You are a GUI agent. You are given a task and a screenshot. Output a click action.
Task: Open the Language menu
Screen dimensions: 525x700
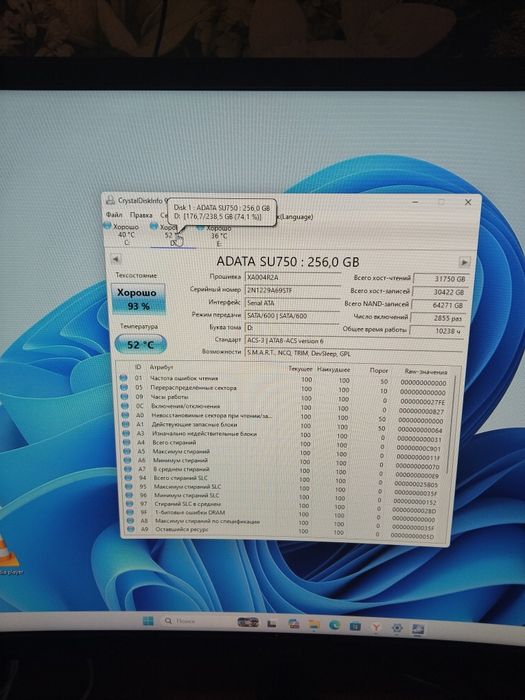(295, 217)
